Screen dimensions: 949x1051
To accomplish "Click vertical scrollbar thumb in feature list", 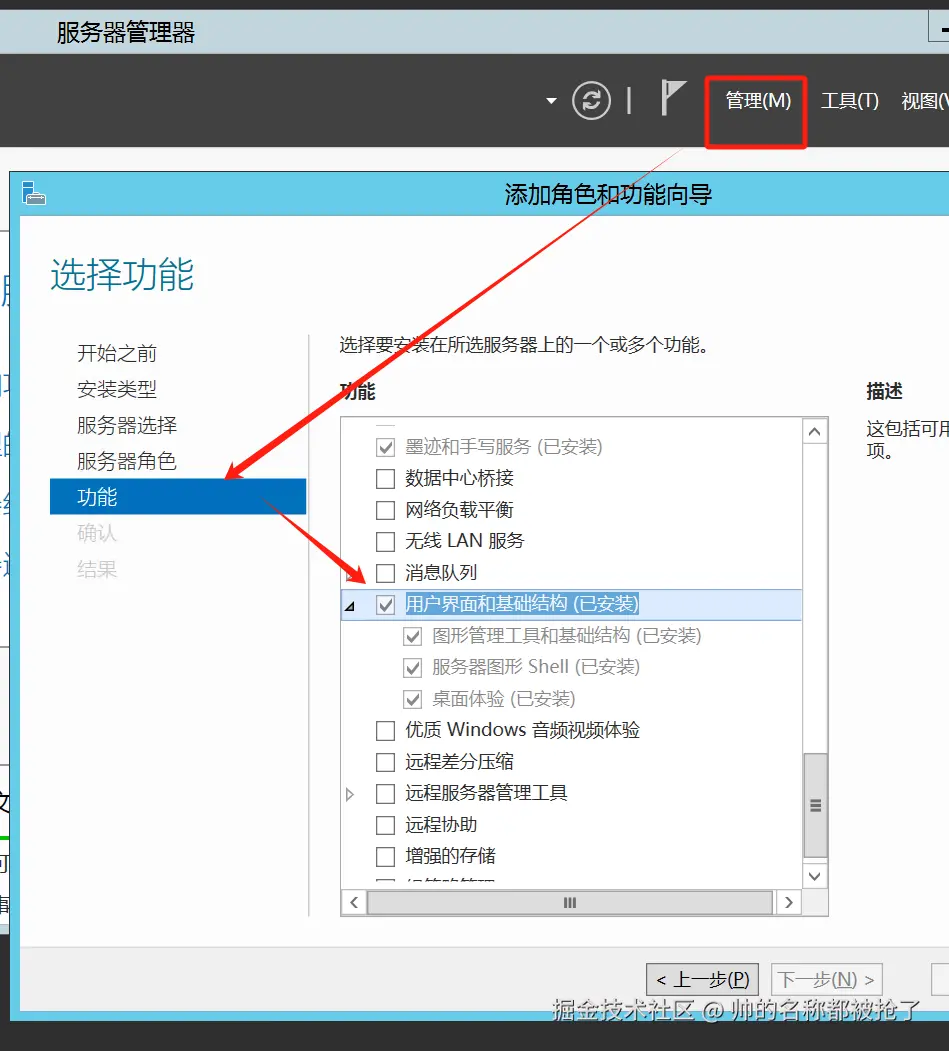I will coord(816,806).
